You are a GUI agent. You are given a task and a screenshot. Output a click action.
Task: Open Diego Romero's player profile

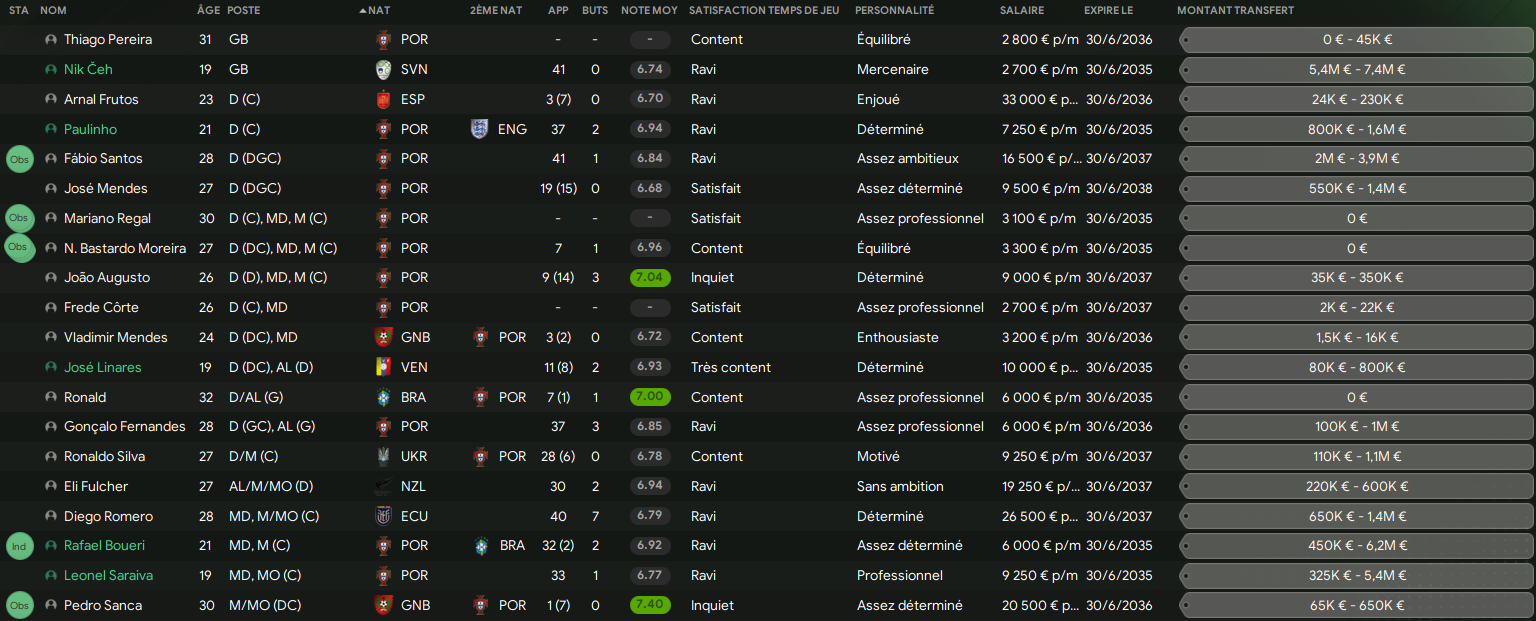pos(108,516)
